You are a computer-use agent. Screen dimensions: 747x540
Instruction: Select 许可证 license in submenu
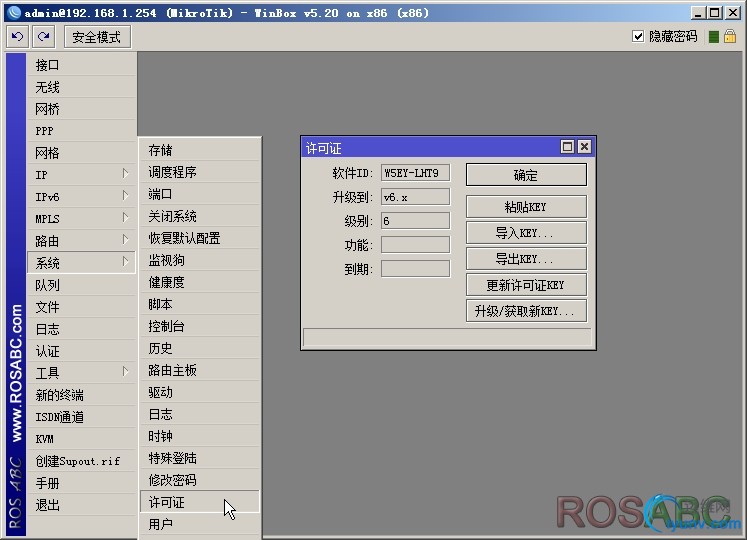[x=200, y=502]
